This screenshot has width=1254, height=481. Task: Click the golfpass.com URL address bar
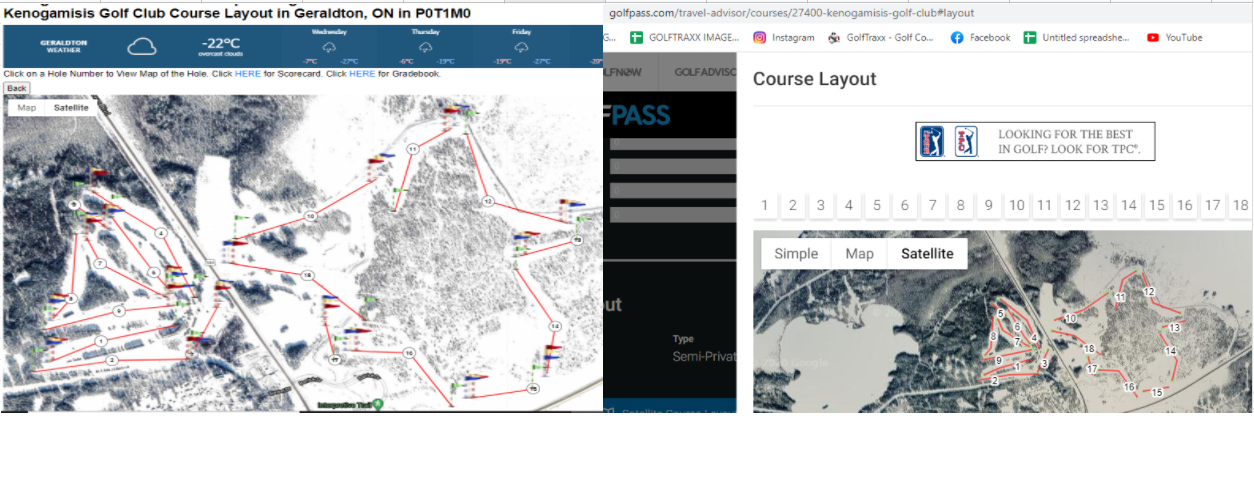[930, 13]
